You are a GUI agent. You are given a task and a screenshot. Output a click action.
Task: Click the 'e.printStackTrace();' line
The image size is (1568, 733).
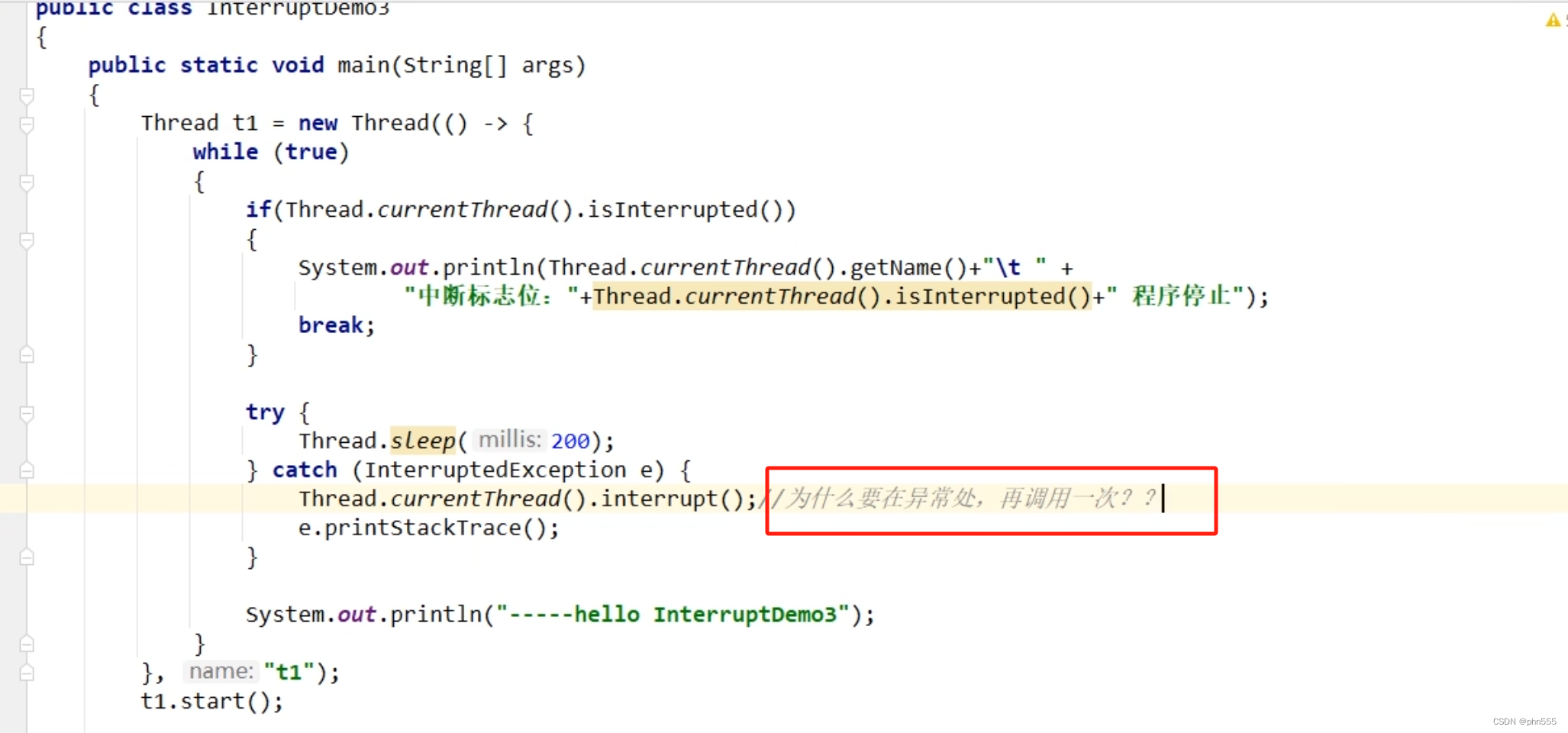(429, 528)
